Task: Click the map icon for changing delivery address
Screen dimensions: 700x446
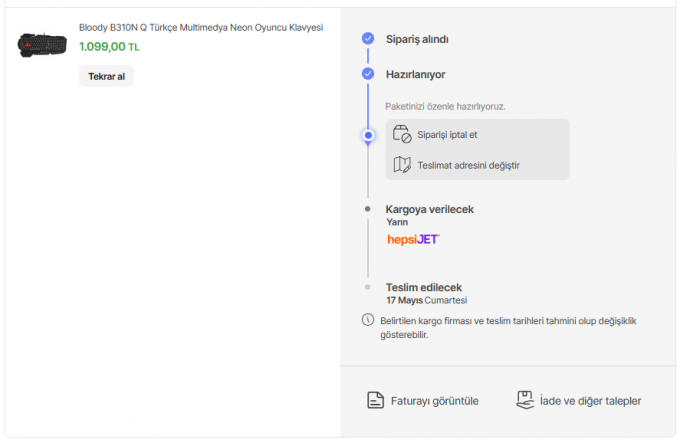Action: 402,165
